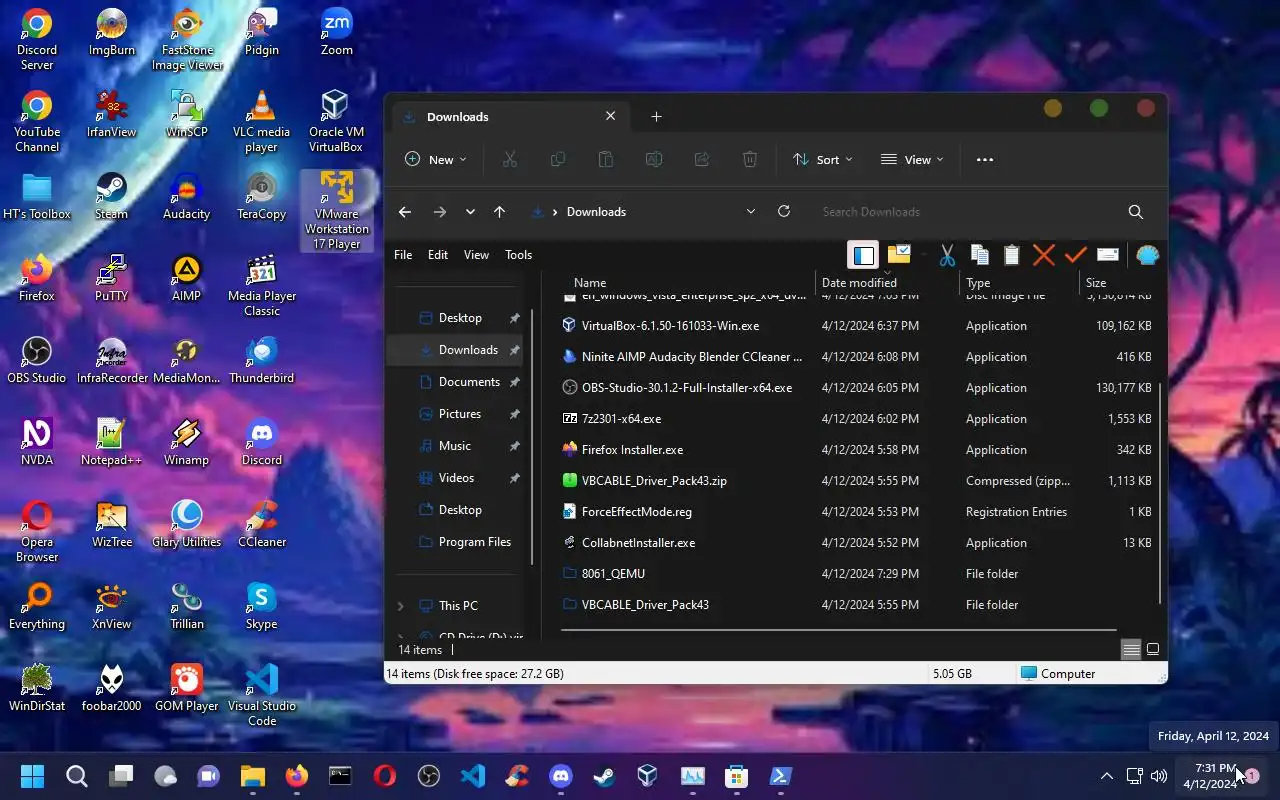1280x800 pixels.
Task: Open the Tools menu
Action: tap(518, 255)
